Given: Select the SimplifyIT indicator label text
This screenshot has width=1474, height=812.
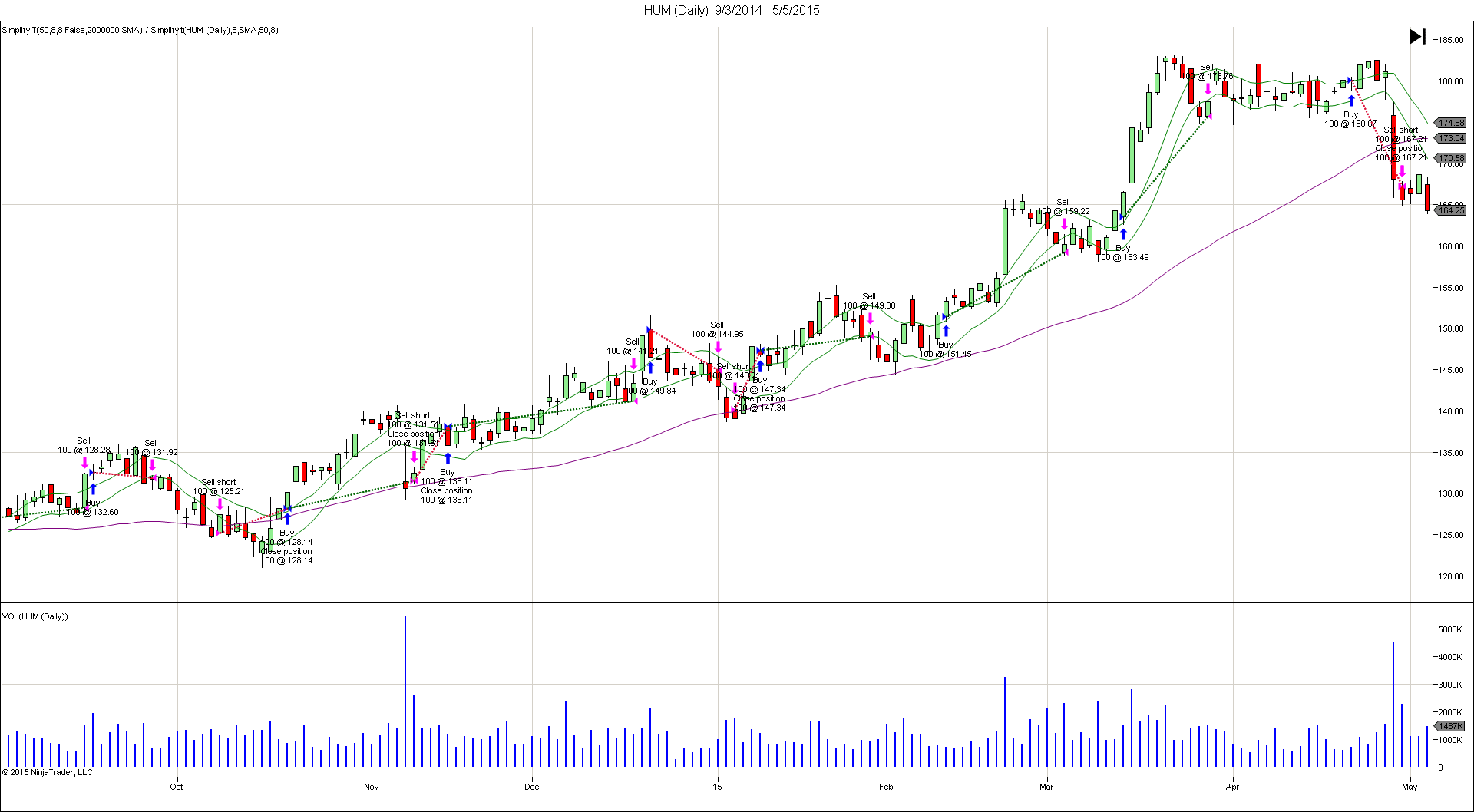Looking at the screenshot, I should pos(140,30).
